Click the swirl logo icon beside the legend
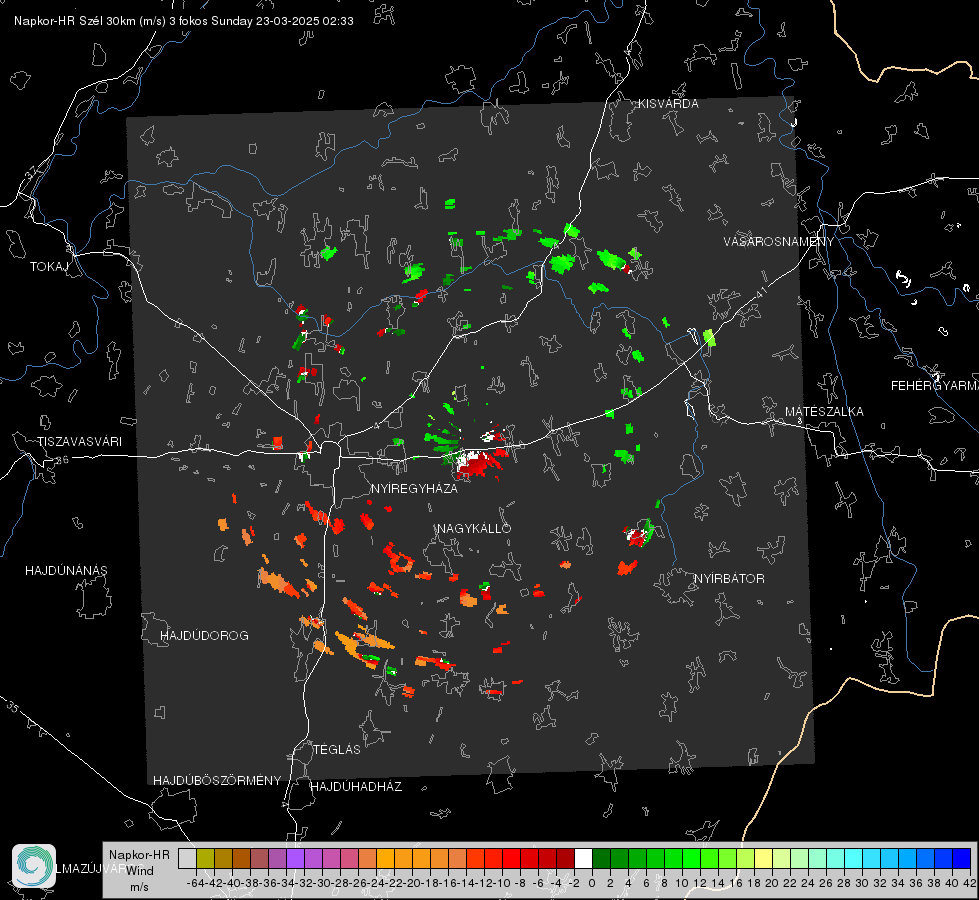 [34, 866]
